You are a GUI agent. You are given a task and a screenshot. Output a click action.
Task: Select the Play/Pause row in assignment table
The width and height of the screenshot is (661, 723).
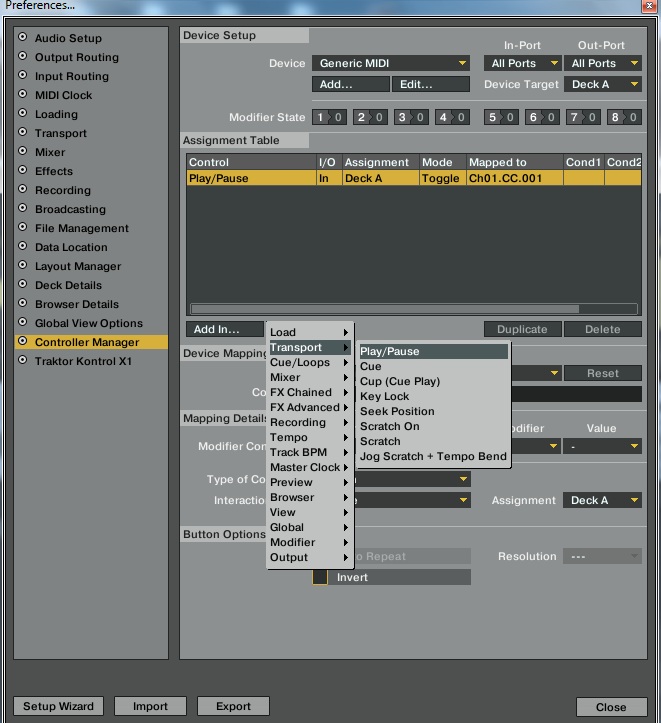(413, 178)
